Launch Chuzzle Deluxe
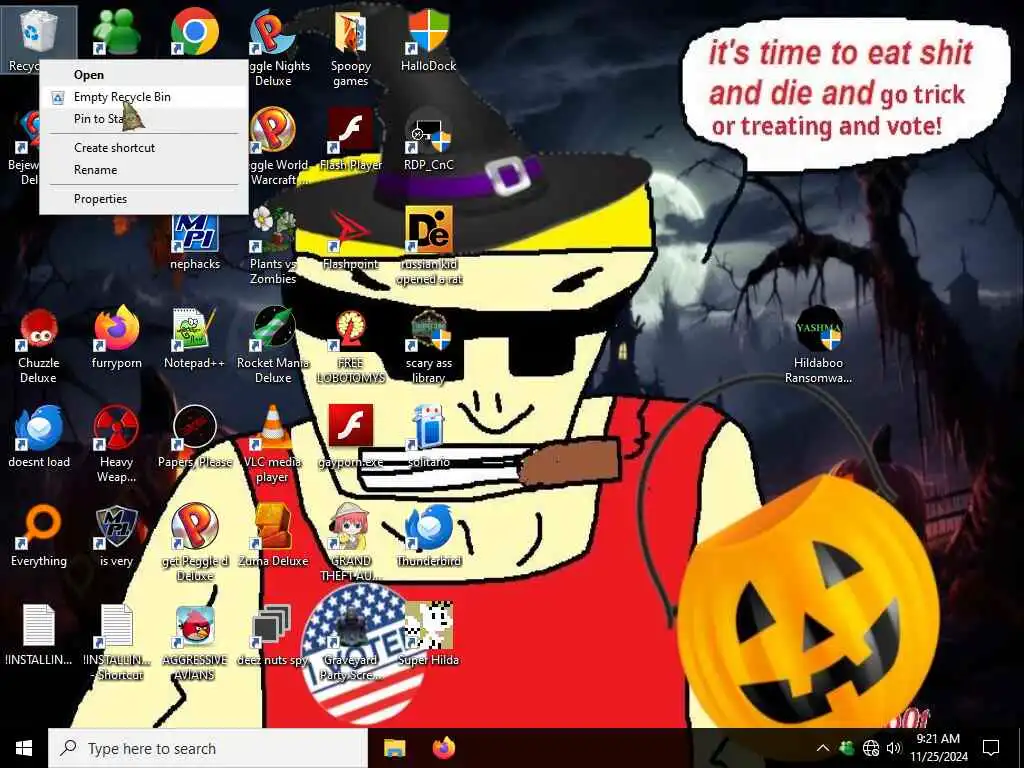 pyautogui.click(x=38, y=345)
